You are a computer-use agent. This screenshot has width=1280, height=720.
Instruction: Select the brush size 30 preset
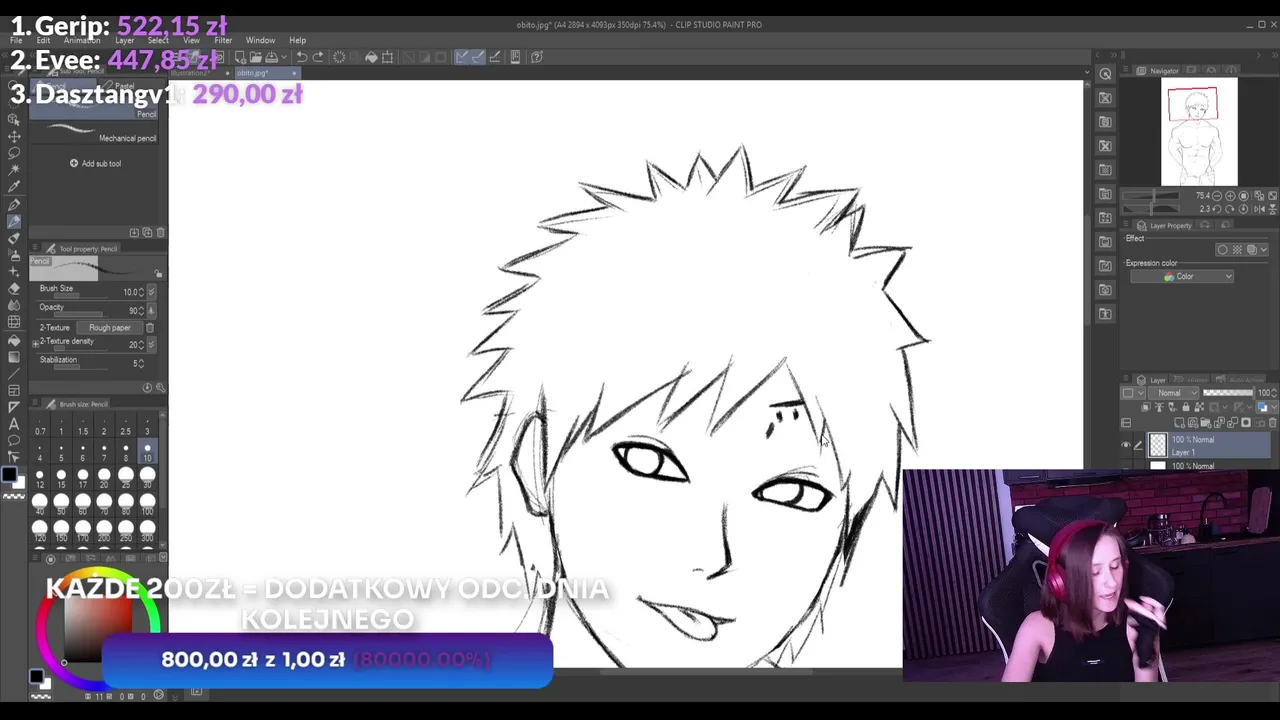147,479
